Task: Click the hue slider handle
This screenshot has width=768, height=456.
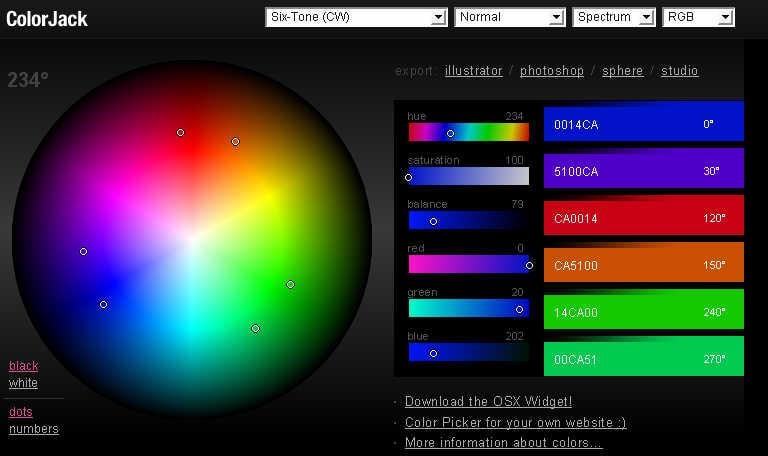Action: (451, 134)
